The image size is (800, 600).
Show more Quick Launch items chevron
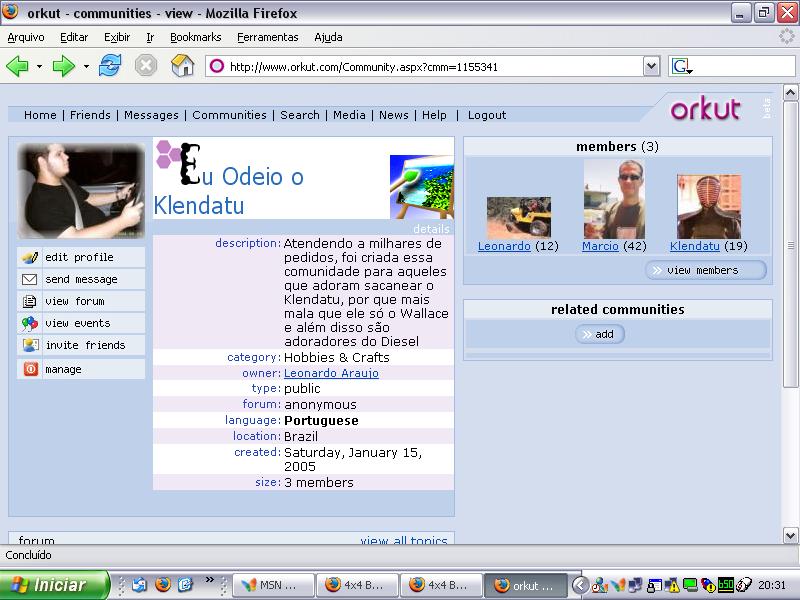point(210,580)
